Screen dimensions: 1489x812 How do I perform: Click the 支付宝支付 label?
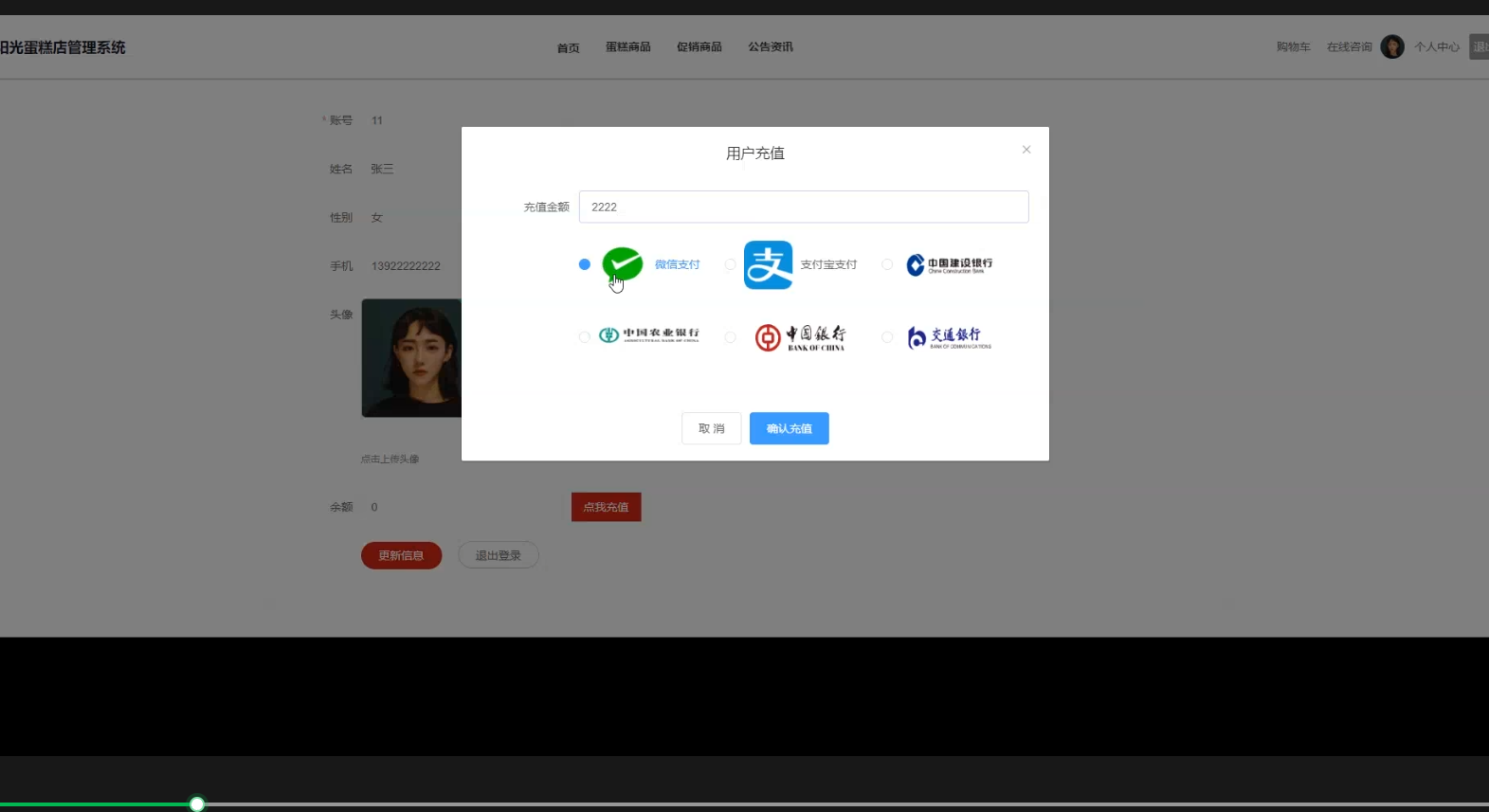click(x=828, y=264)
